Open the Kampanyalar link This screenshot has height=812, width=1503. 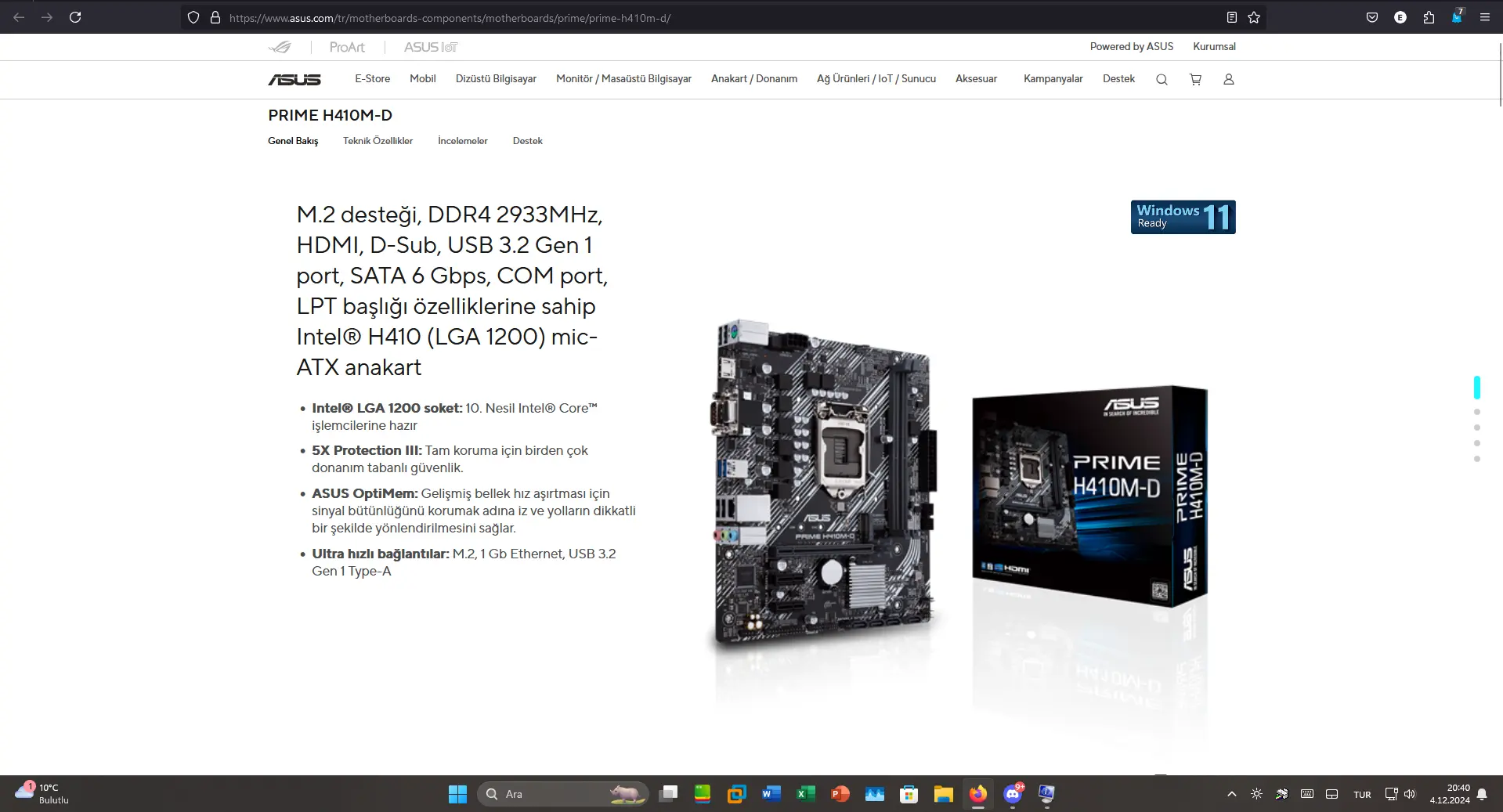[1053, 78]
